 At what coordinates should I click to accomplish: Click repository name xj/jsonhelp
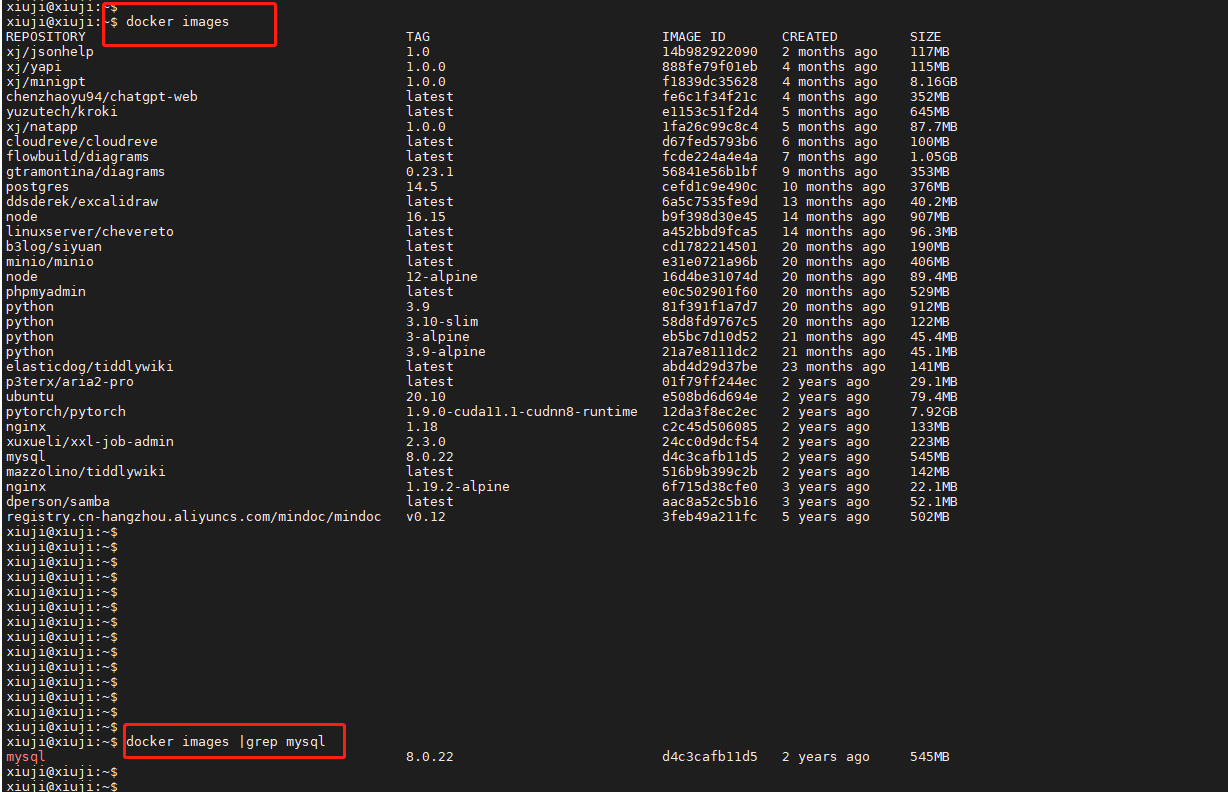(50, 51)
